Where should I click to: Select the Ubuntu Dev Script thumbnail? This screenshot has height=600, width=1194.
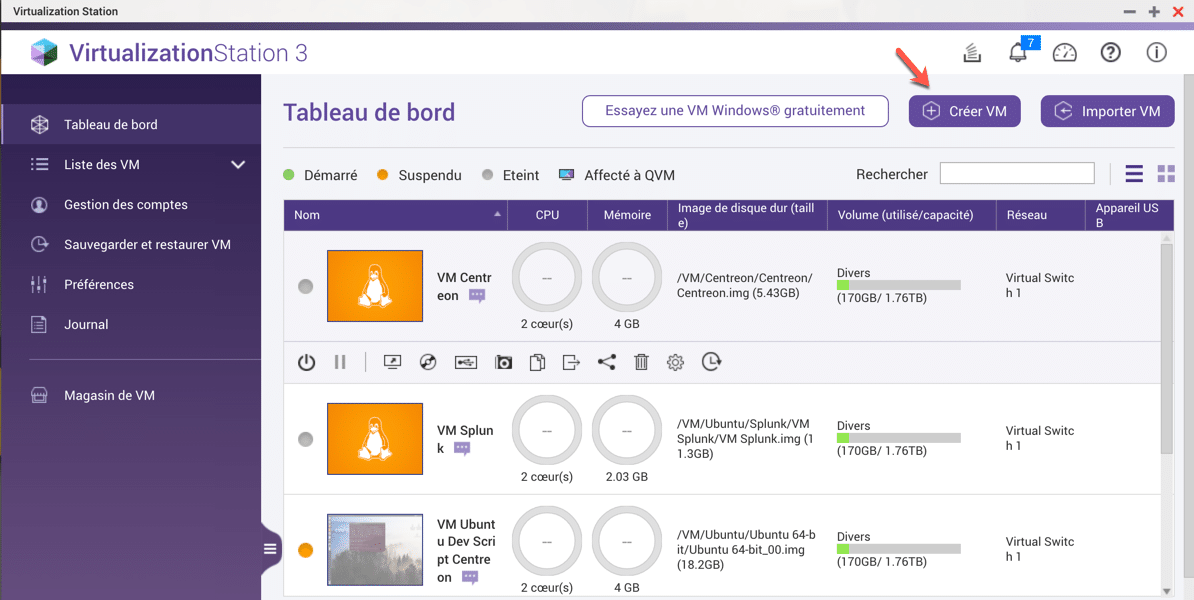(375, 550)
